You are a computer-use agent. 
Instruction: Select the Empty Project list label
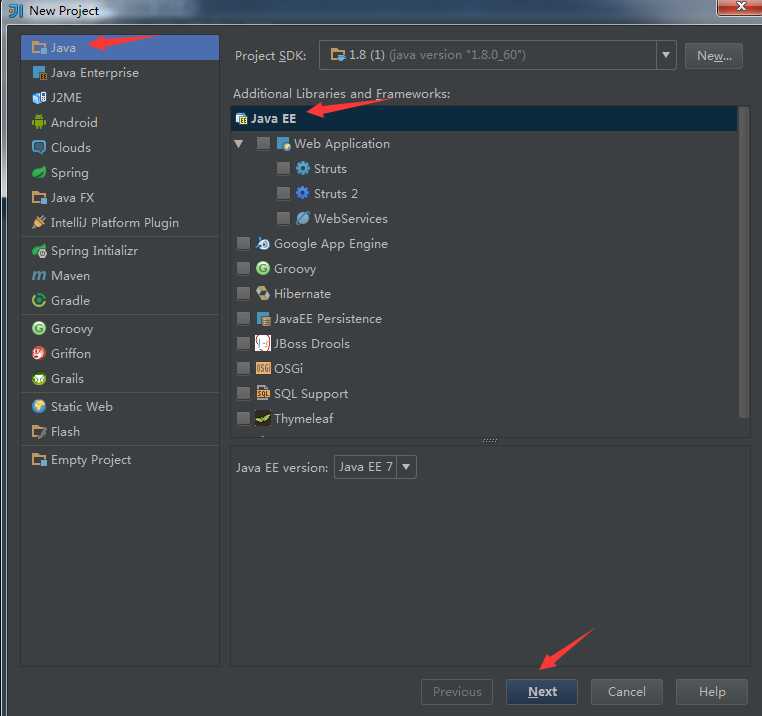(x=91, y=460)
